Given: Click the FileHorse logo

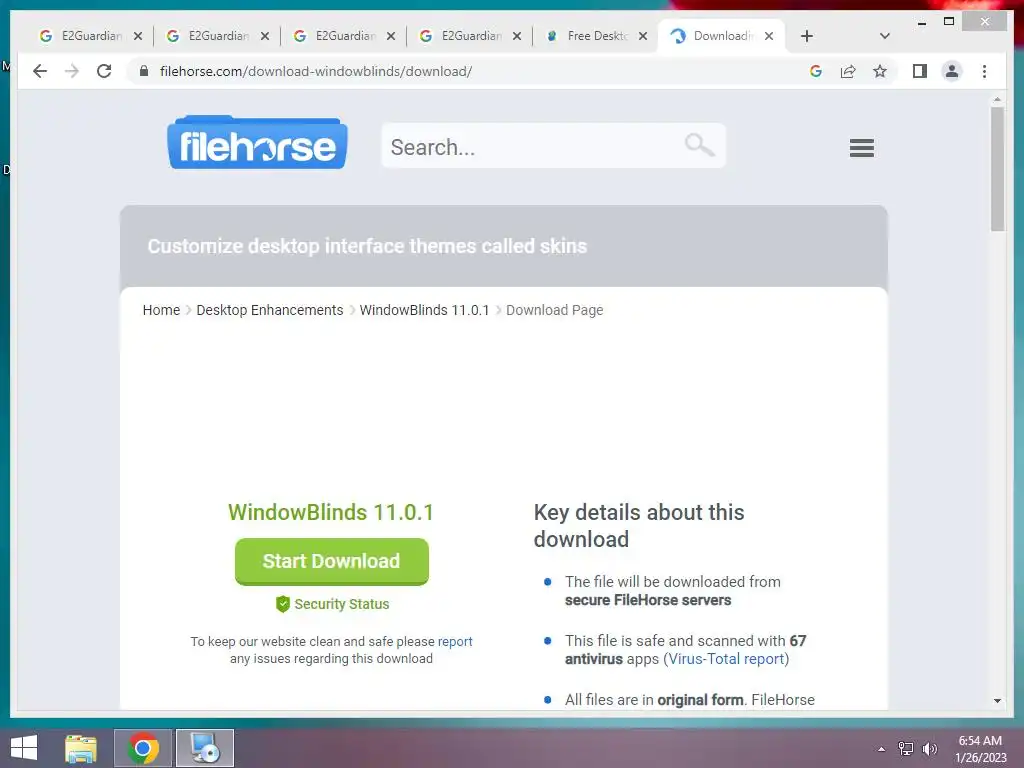Looking at the screenshot, I should 257,143.
